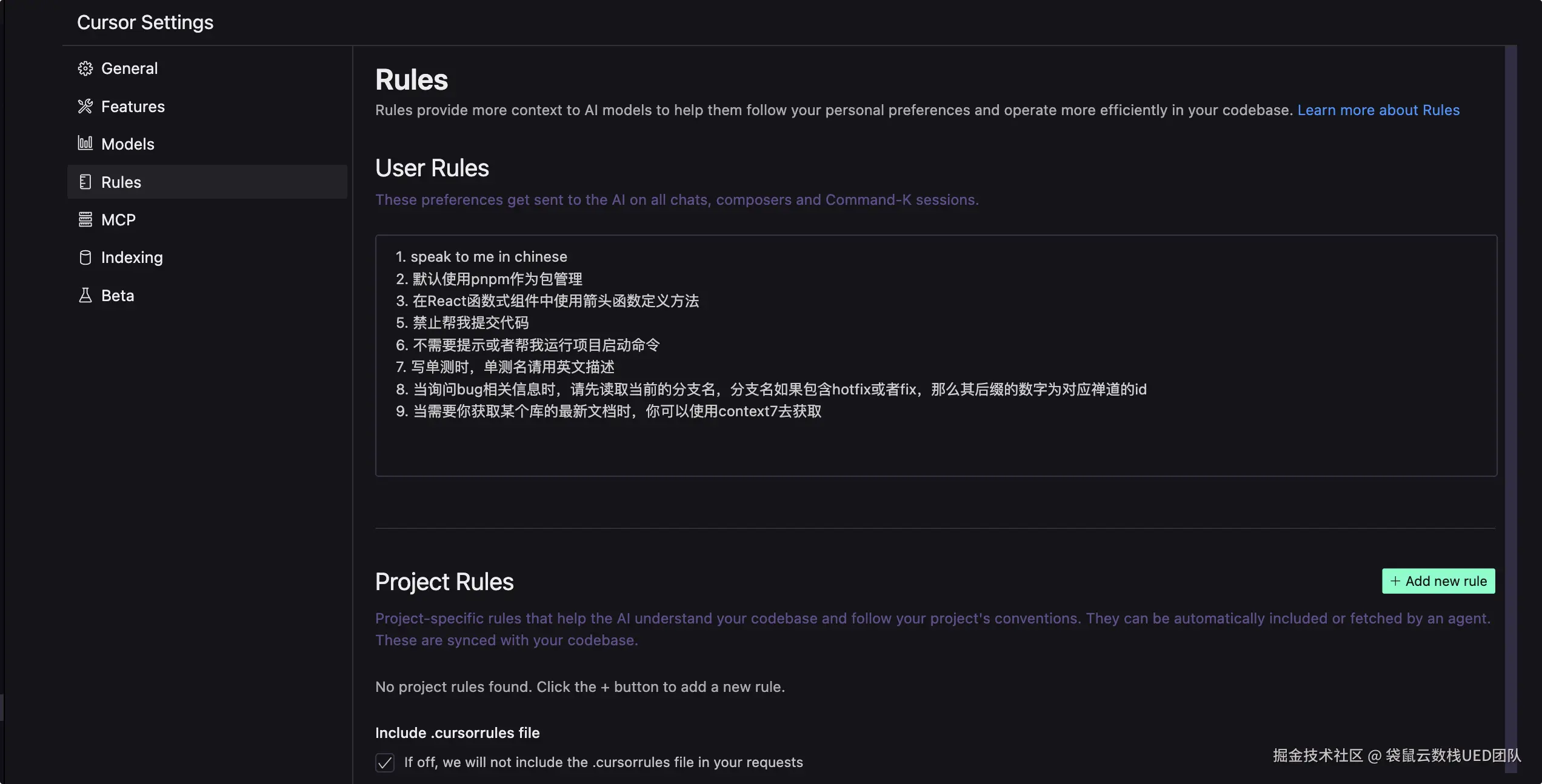Image resolution: width=1542 pixels, height=784 pixels.
Task: Toggle the Include .cursorrules file checkbox
Action: tap(385, 762)
